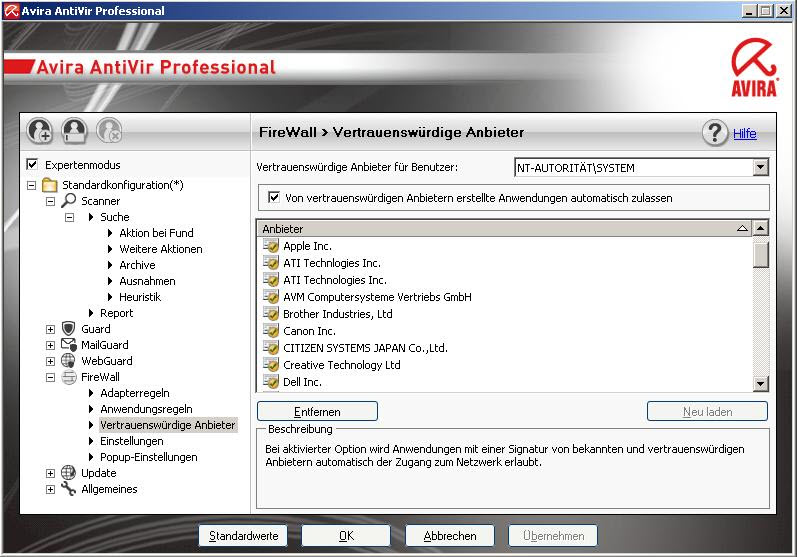Click icon next to Brother Industries, Ltd
The height and width of the screenshot is (557, 797).
point(271,314)
